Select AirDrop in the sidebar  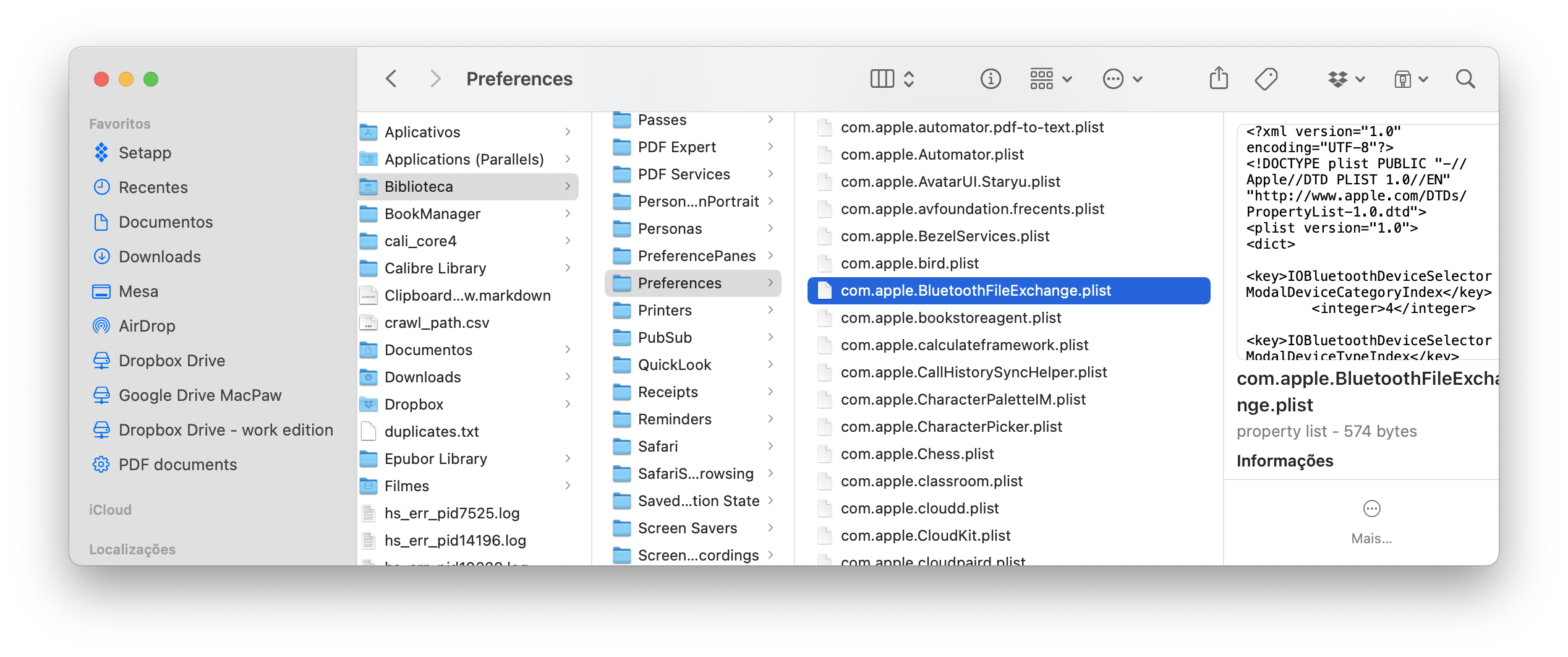147,326
